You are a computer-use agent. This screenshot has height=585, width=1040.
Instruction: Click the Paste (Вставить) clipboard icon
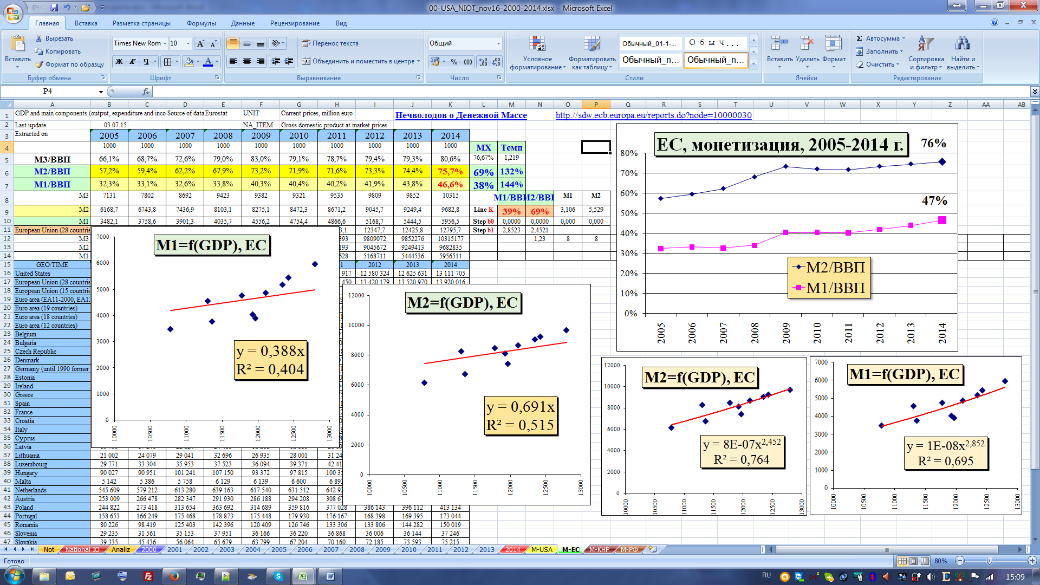[17, 46]
